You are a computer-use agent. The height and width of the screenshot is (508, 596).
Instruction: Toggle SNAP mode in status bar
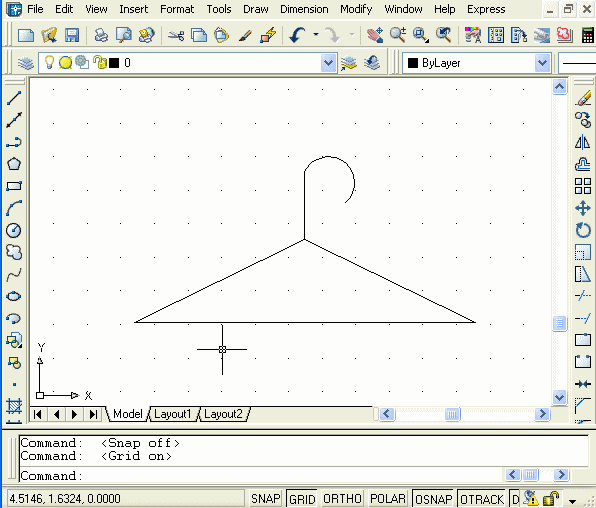point(265,499)
